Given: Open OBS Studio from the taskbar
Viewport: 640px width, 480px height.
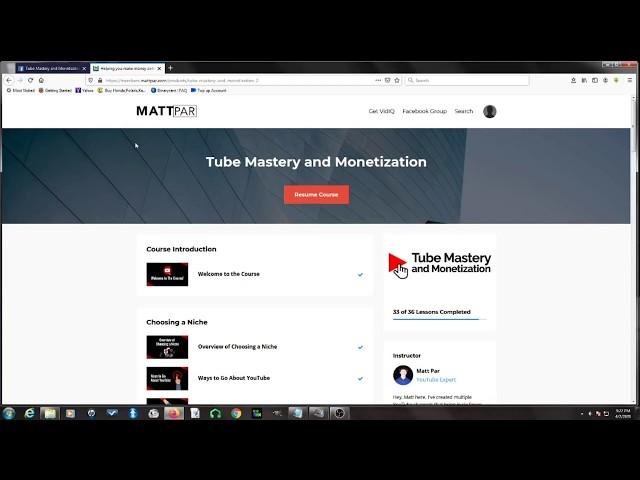Looking at the screenshot, I should pyautogui.click(x=339, y=413).
